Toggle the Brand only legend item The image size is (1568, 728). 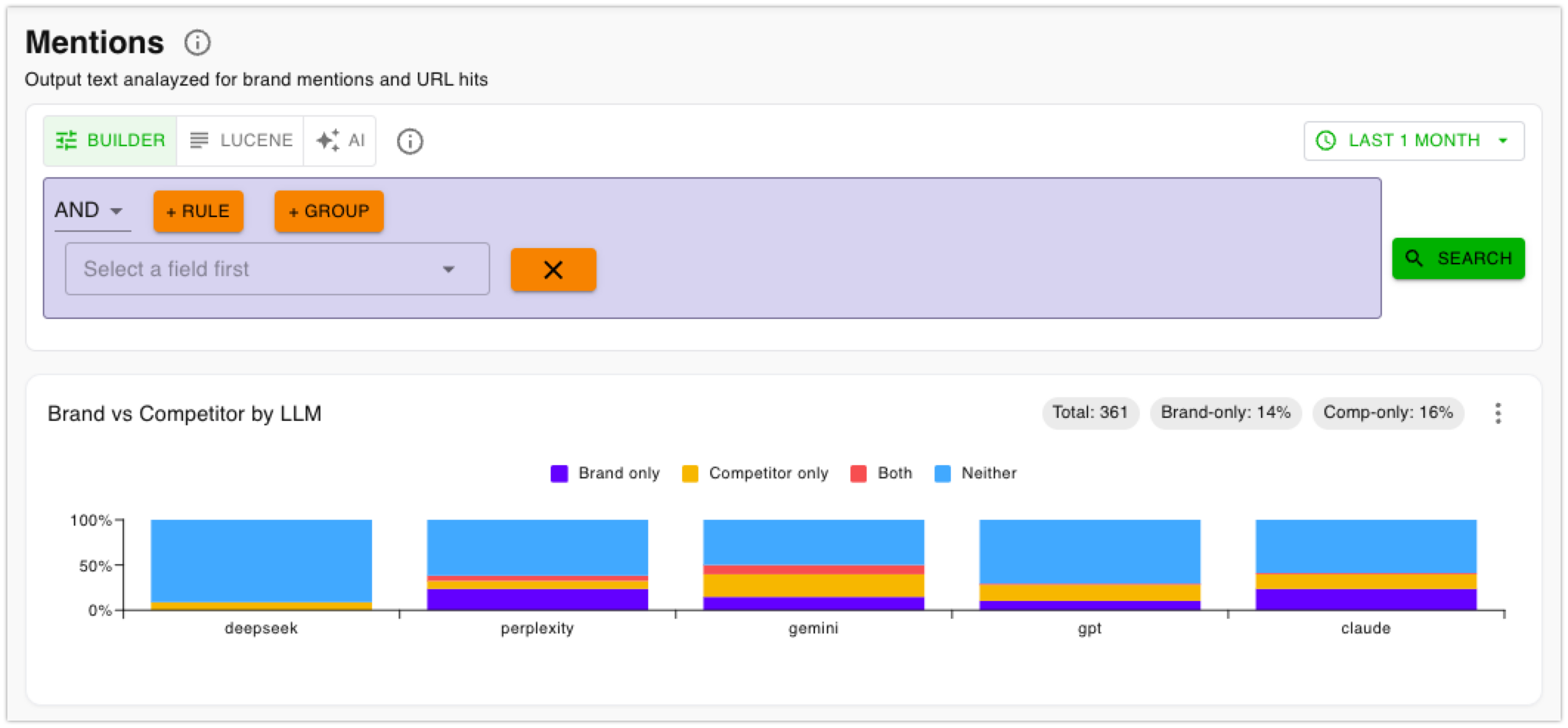605,473
